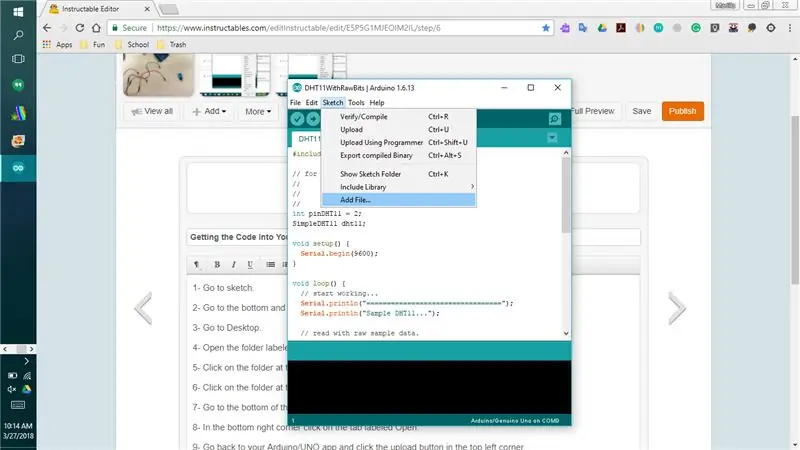Open the Add dropdown
Viewport: 800px width, 450px height.
[209, 111]
